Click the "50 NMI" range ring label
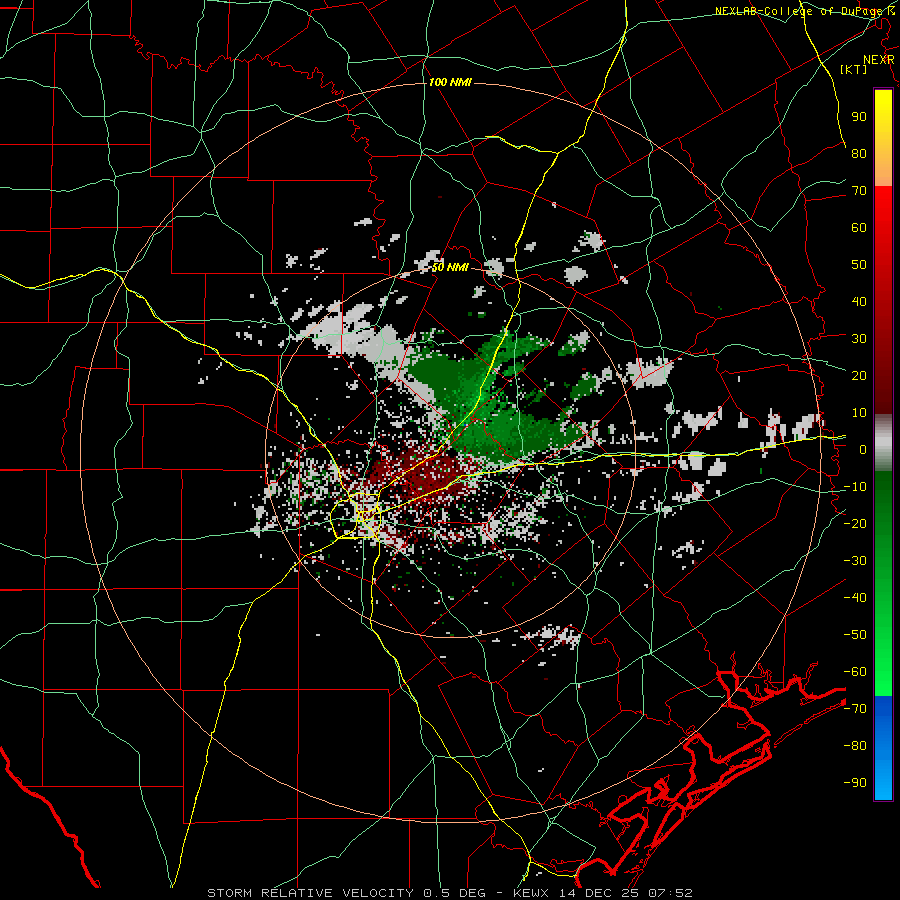This screenshot has height=900, width=900. (450, 267)
